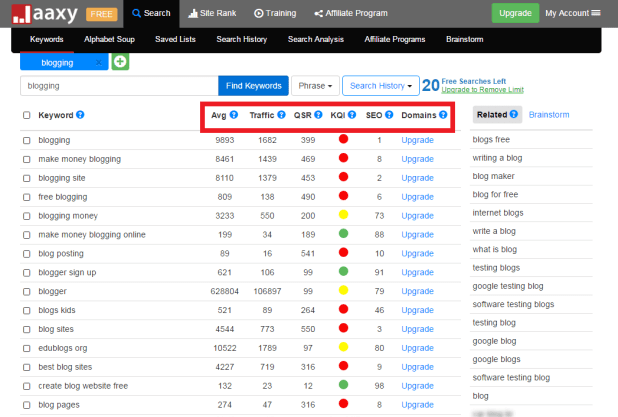The image size is (618, 417).
Task: Open the Search tab in top bar
Action: [x=151, y=13]
